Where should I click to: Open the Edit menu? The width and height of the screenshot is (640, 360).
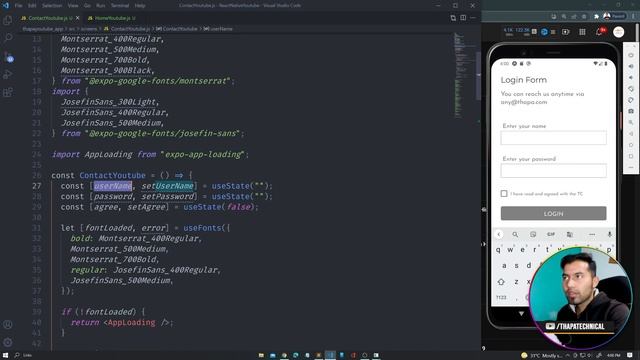point(32,6)
